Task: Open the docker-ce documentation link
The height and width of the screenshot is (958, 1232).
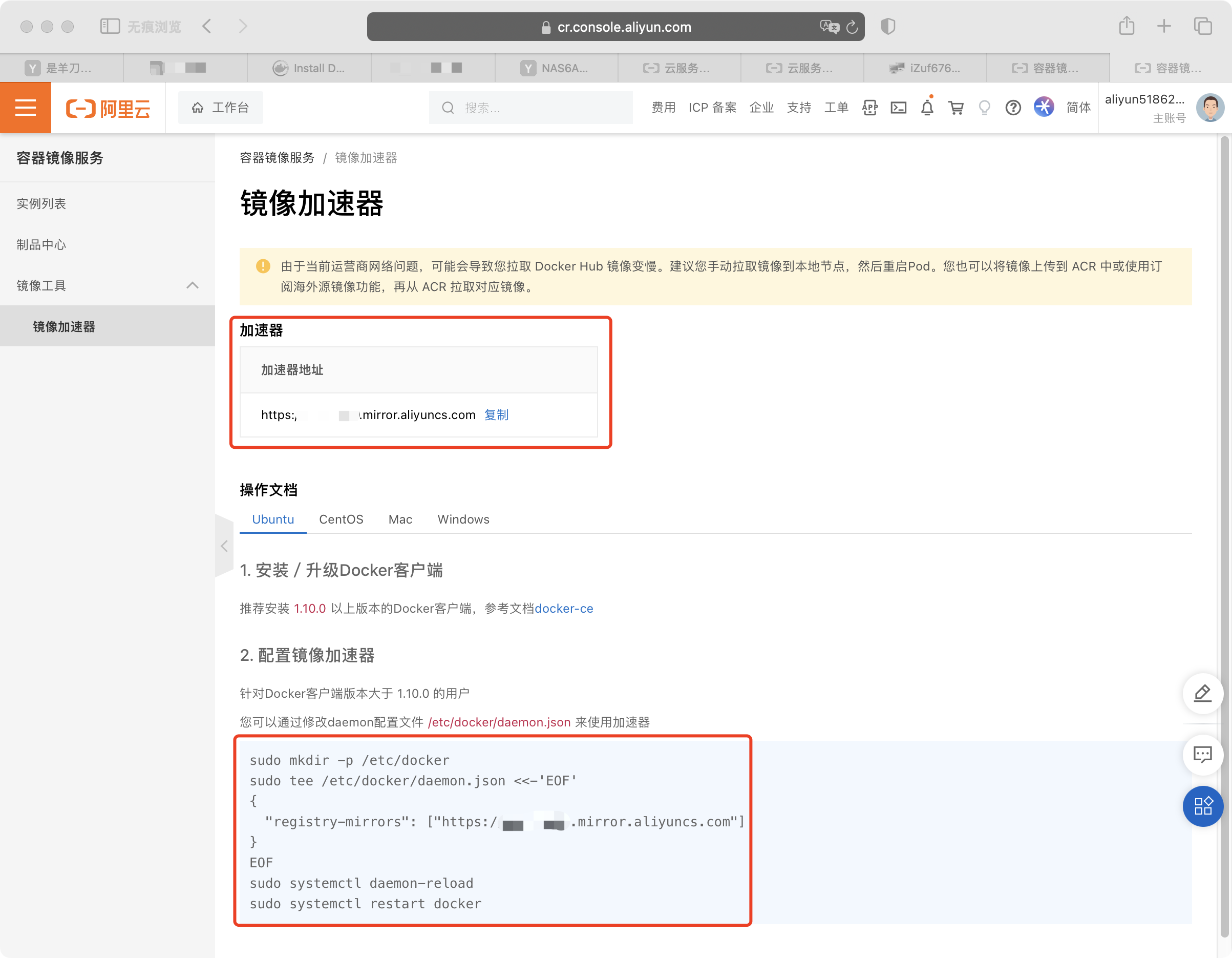Action: click(564, 609)
